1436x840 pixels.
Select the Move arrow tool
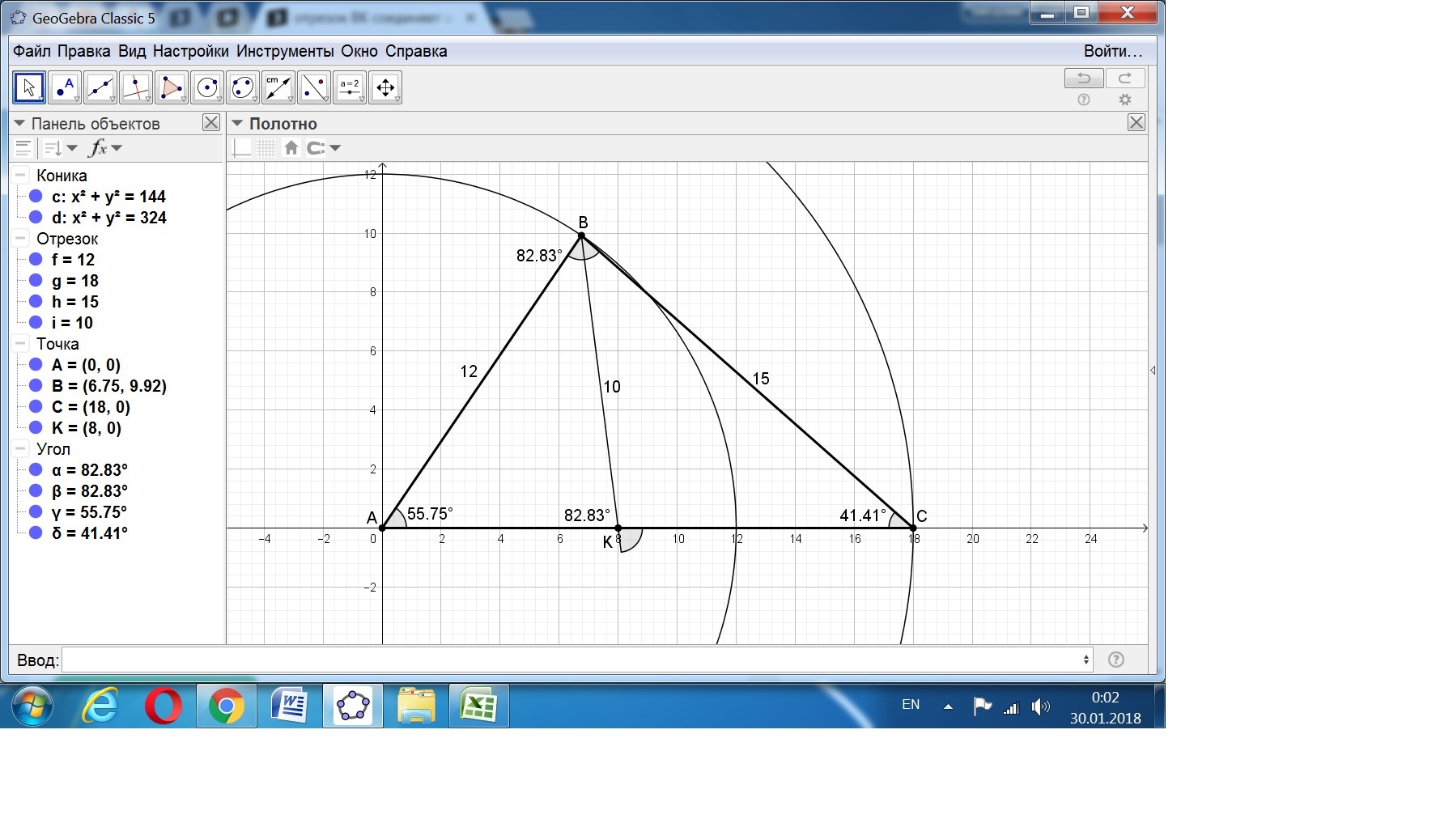coord(29,87)
